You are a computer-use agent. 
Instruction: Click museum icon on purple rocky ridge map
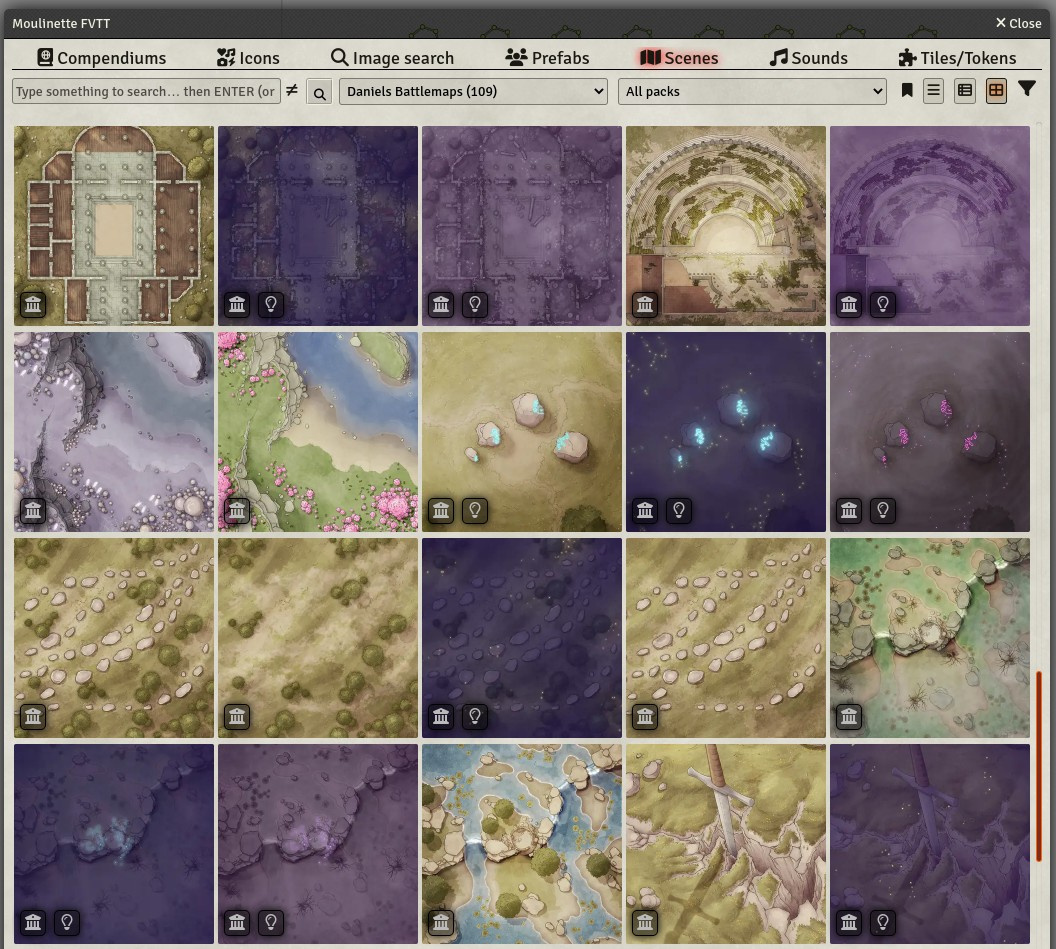(237, 923)
